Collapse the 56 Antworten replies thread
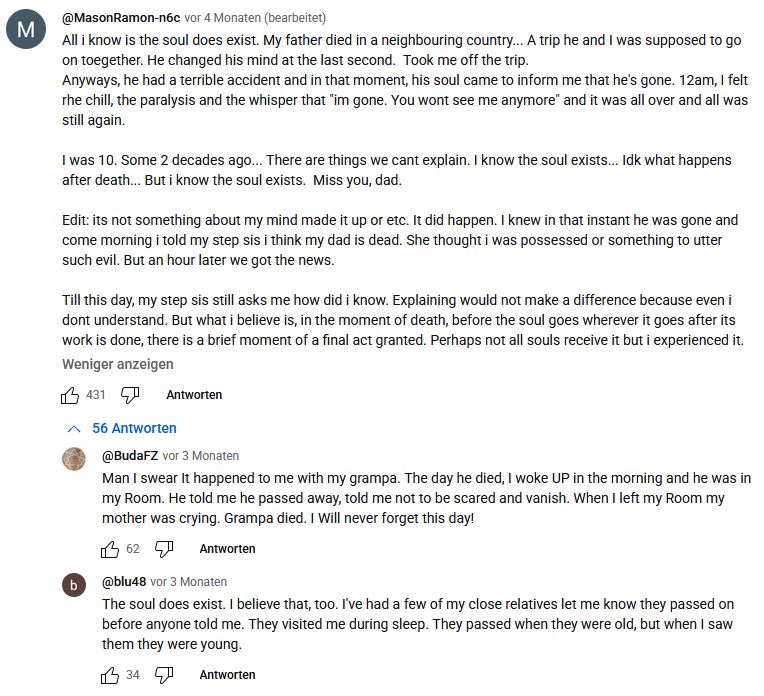This screenshot has width=764, height=696. (121, 428)
